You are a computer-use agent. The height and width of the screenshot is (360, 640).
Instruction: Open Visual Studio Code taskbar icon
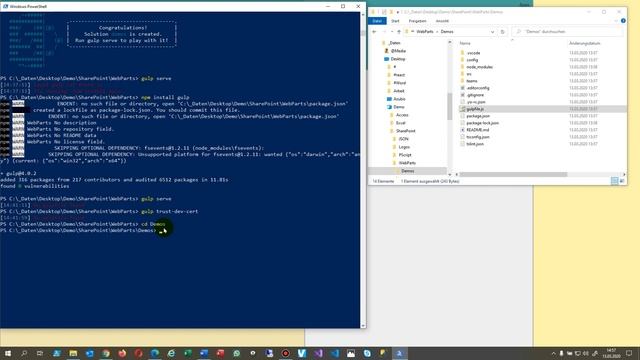[334, 353]
